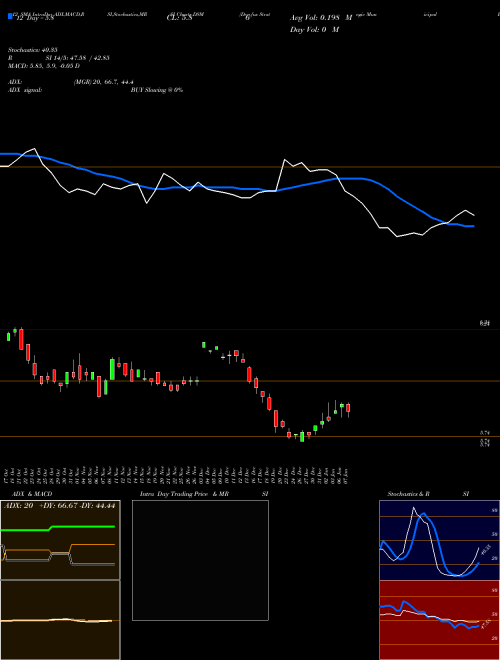Open the Intra Day Trading Price panel
Viewport: 500px width, 660px height.
(200, 560)
